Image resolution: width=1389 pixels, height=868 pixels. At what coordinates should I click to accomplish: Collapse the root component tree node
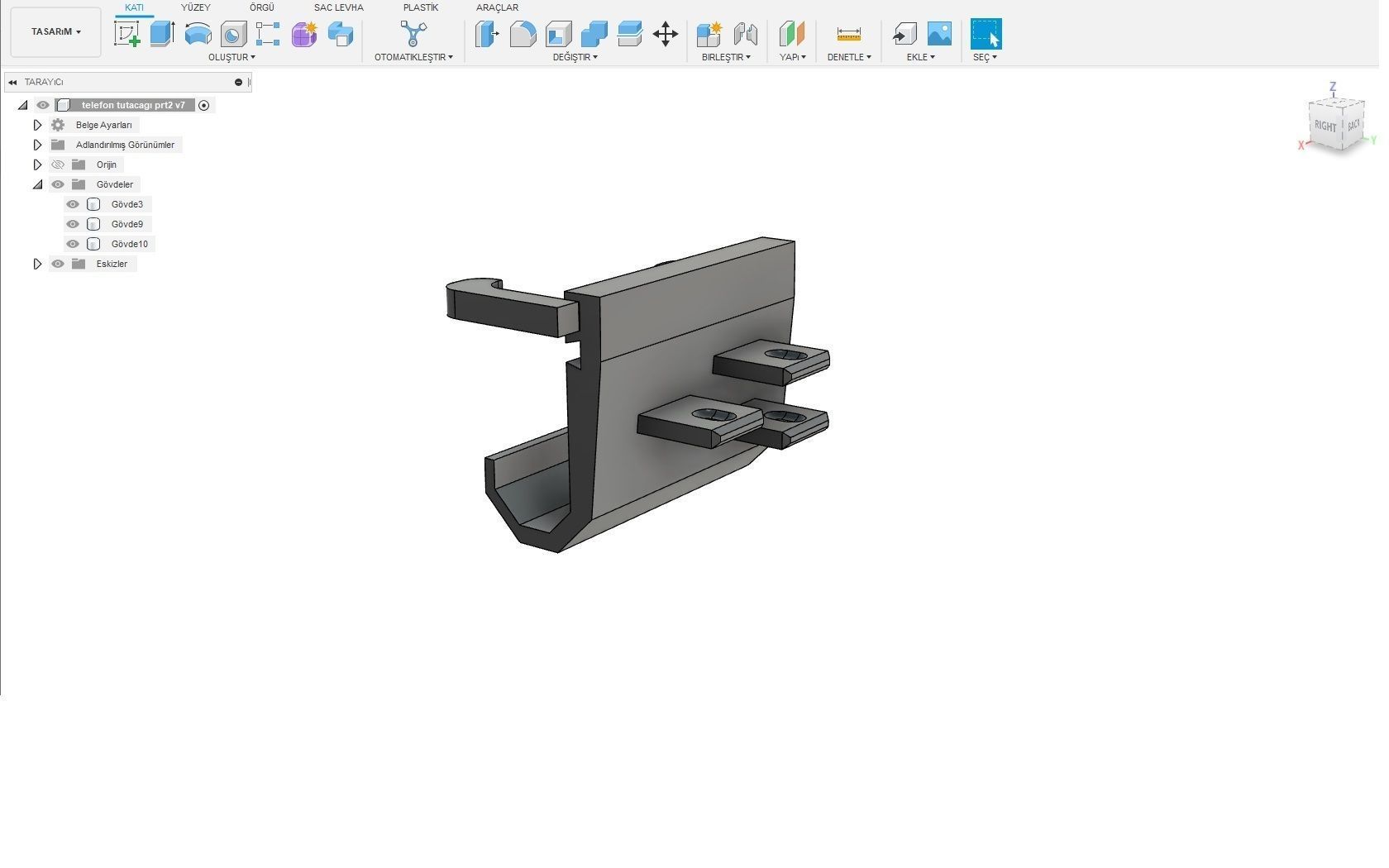[22, 105]
